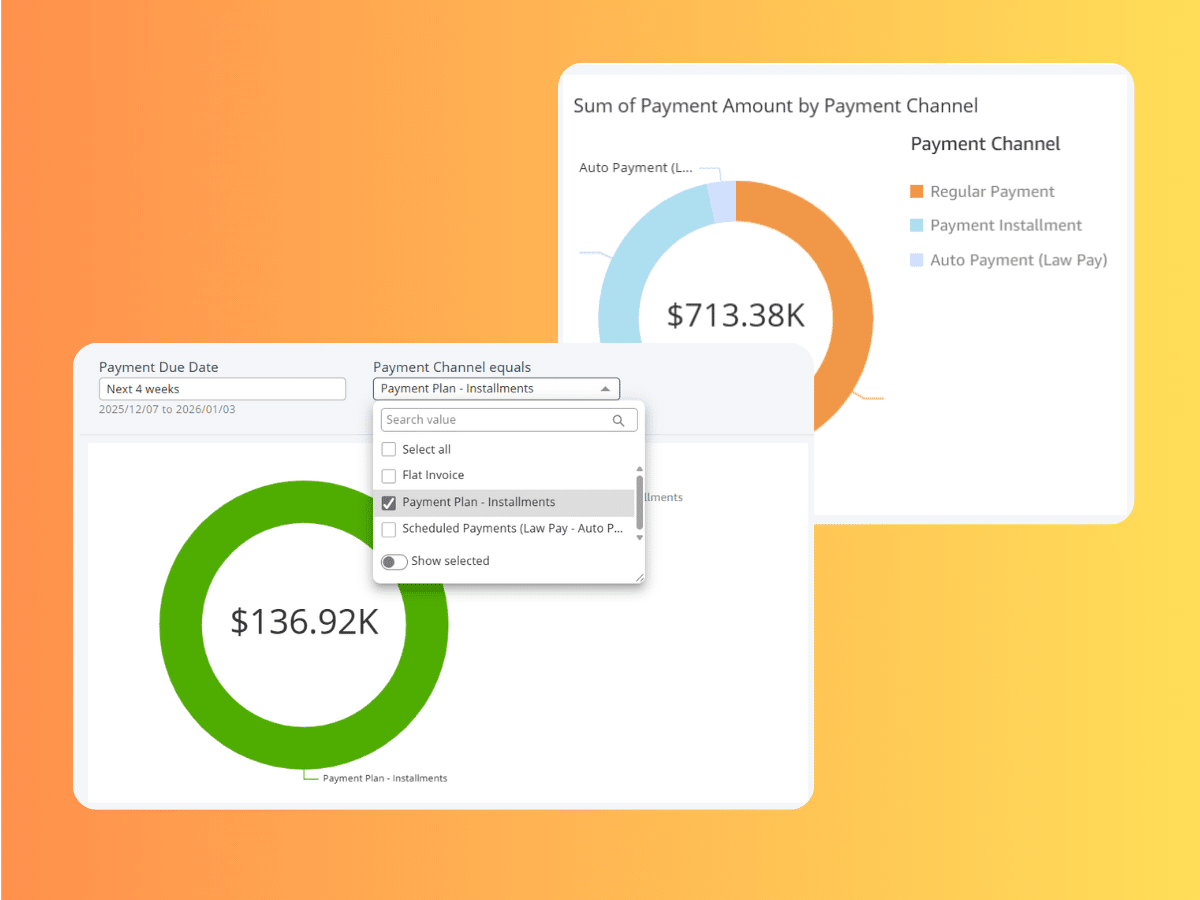Click the Sum of Payment Amount chart title
The height and width of the screenshot is (900, 1200).
pyautogui.click(x=775, y=106)
